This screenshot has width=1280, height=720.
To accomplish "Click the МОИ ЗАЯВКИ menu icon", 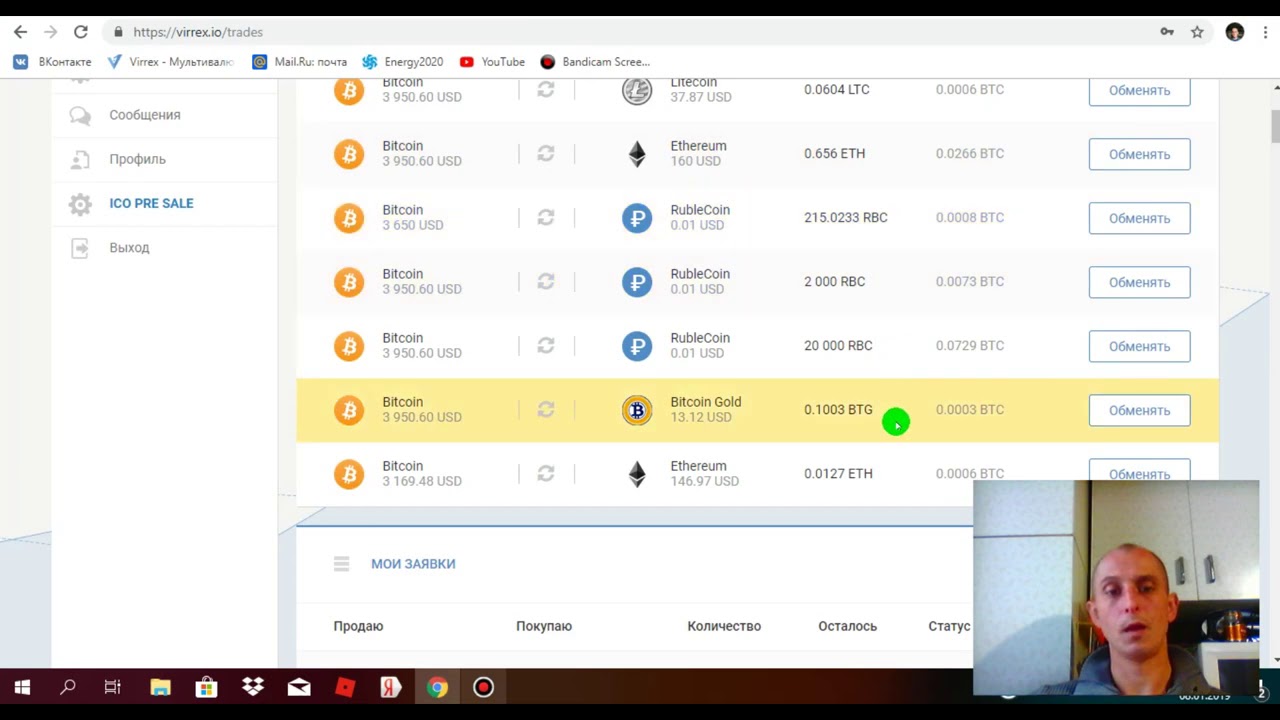I will pyautogui.click(x=341, y=564).
